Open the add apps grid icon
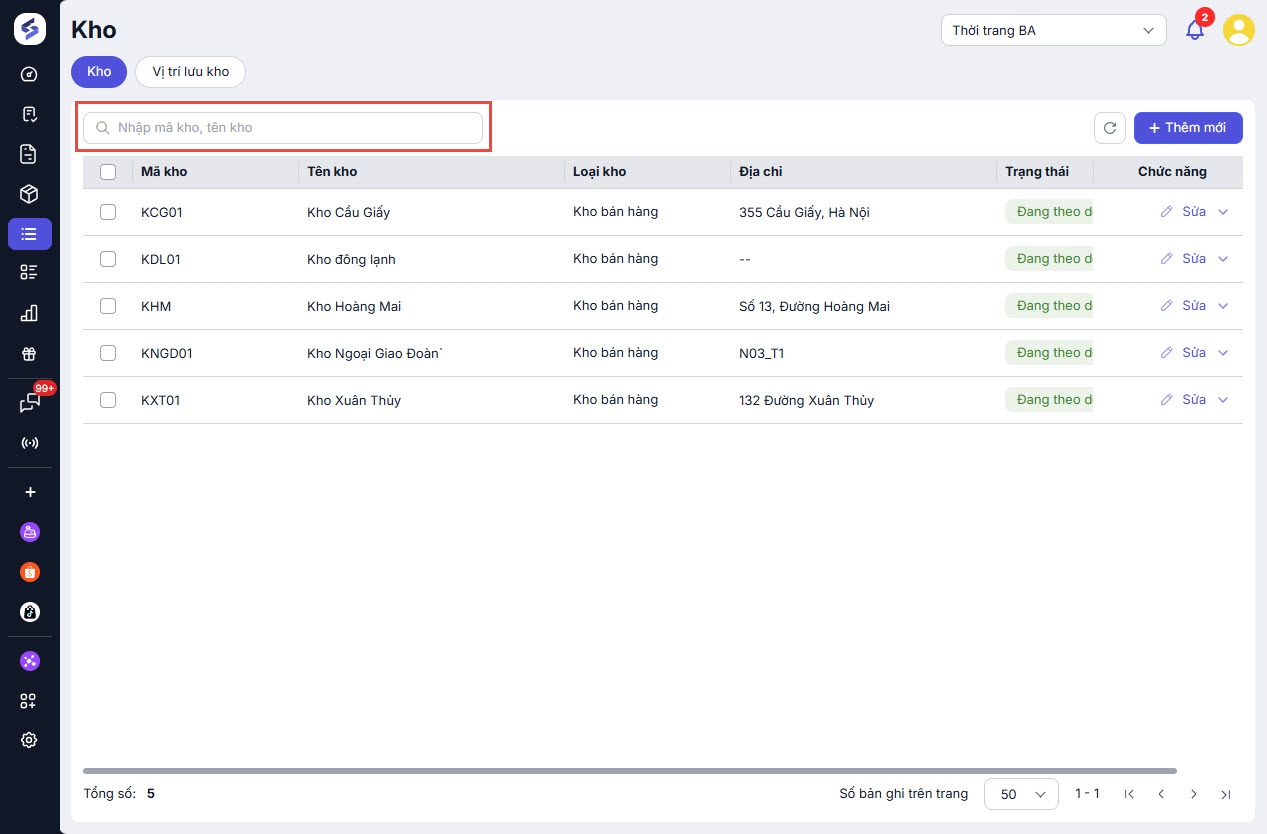The height and width of the screenshot is (834, 1267). point(29,701)
